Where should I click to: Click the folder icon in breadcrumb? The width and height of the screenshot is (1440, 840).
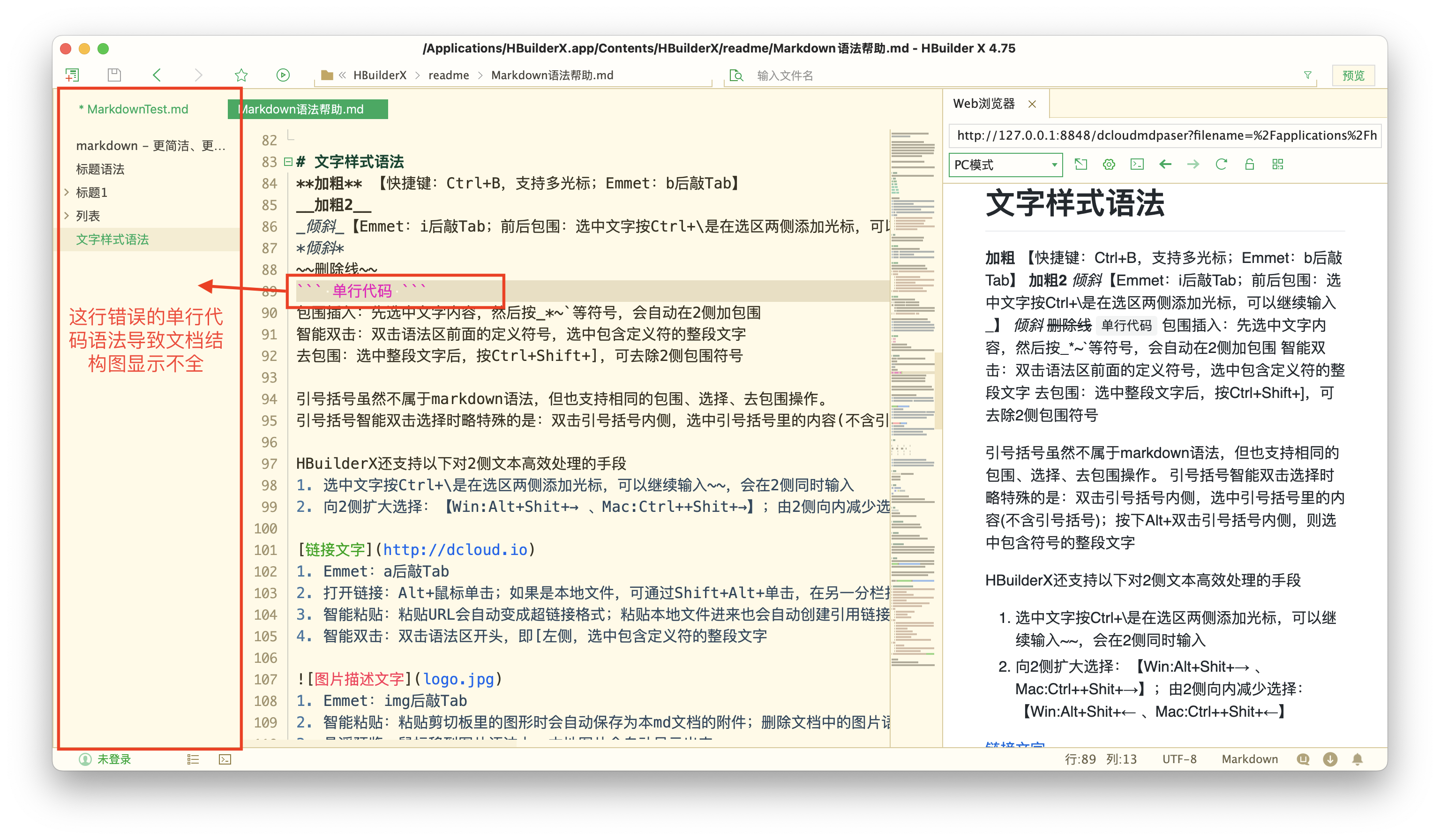click(x=327, y=75)
